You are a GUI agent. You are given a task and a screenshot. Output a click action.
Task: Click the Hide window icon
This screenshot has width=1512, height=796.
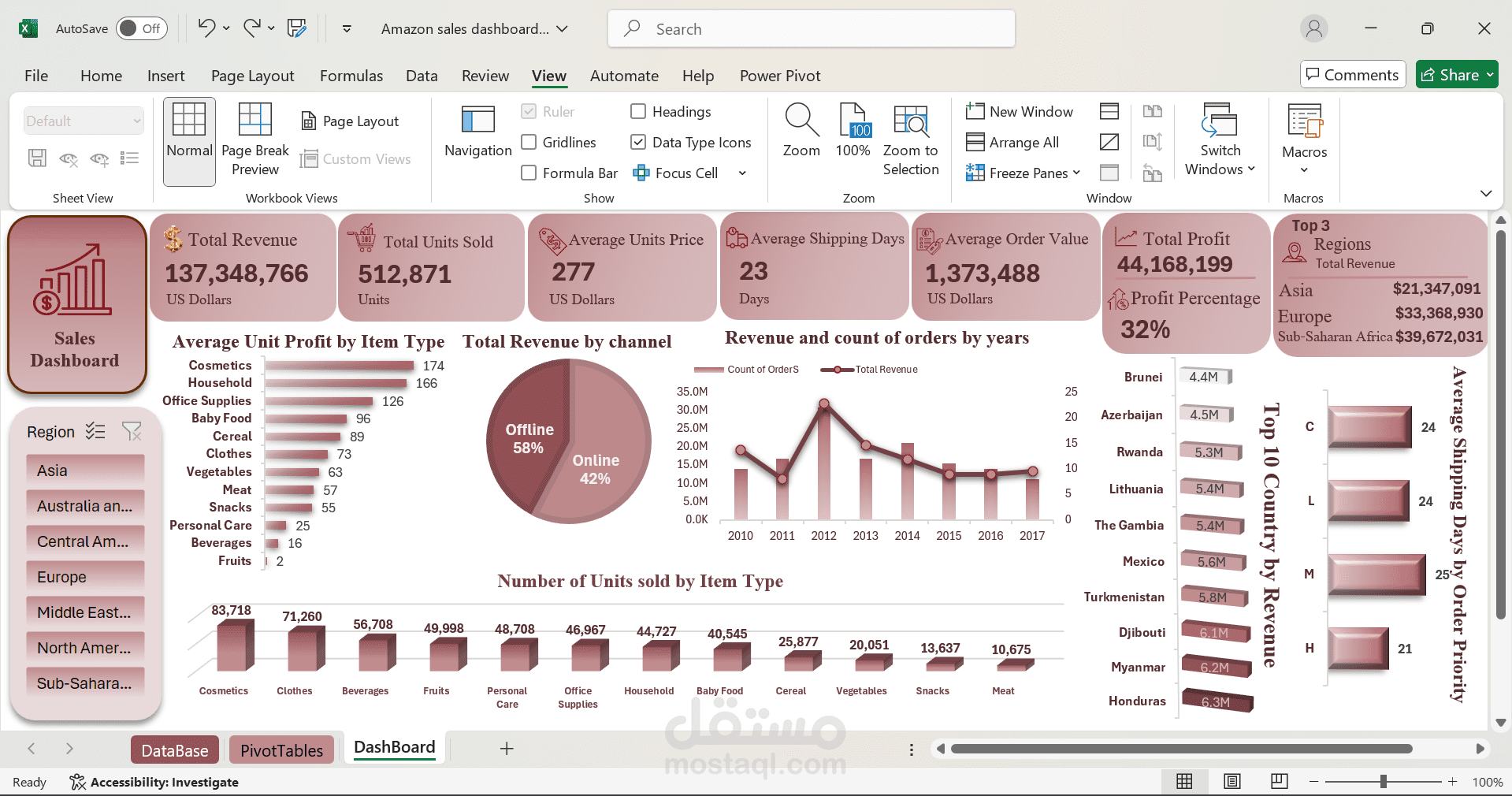pyautogui.click(x=1109, y=142)
